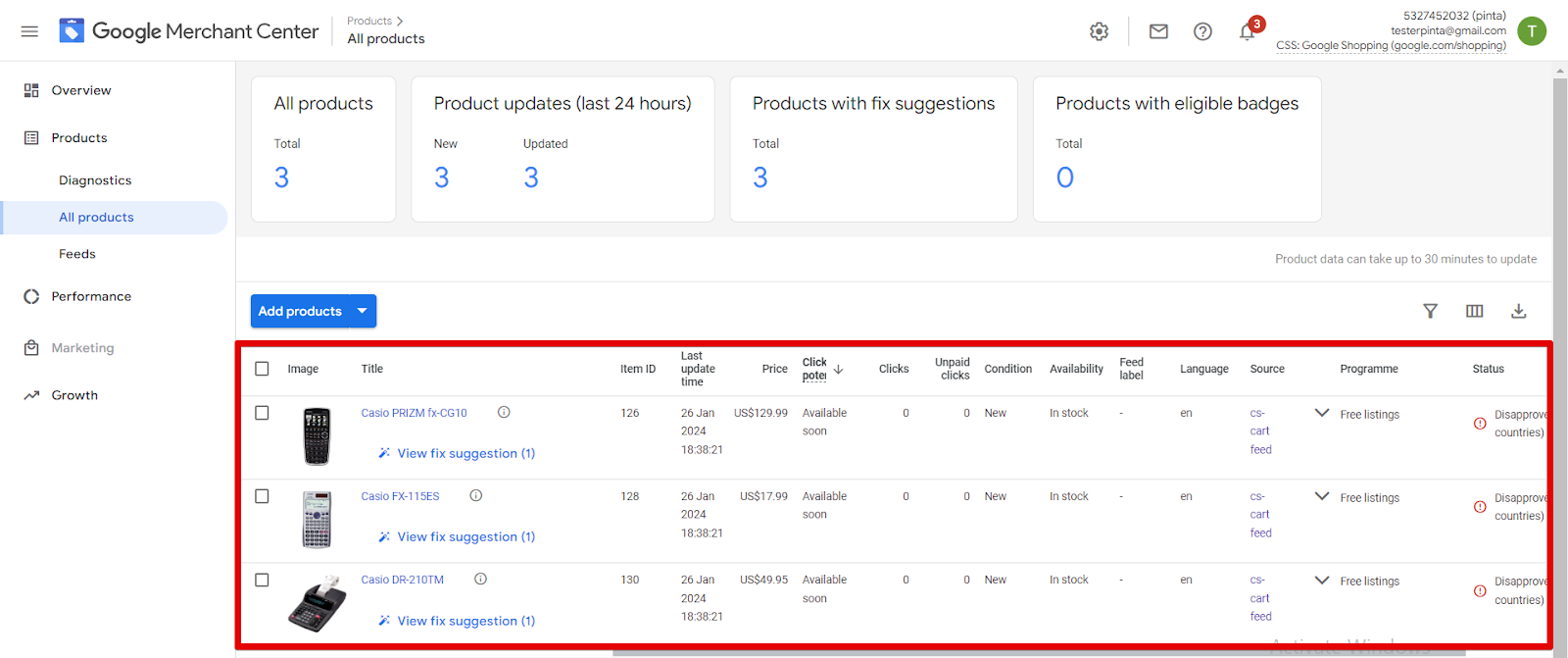1568x658 pixels.
Task: Click the Casio DR-210TM printing calculator thumbnail
Action: click(x=318, y=604)
